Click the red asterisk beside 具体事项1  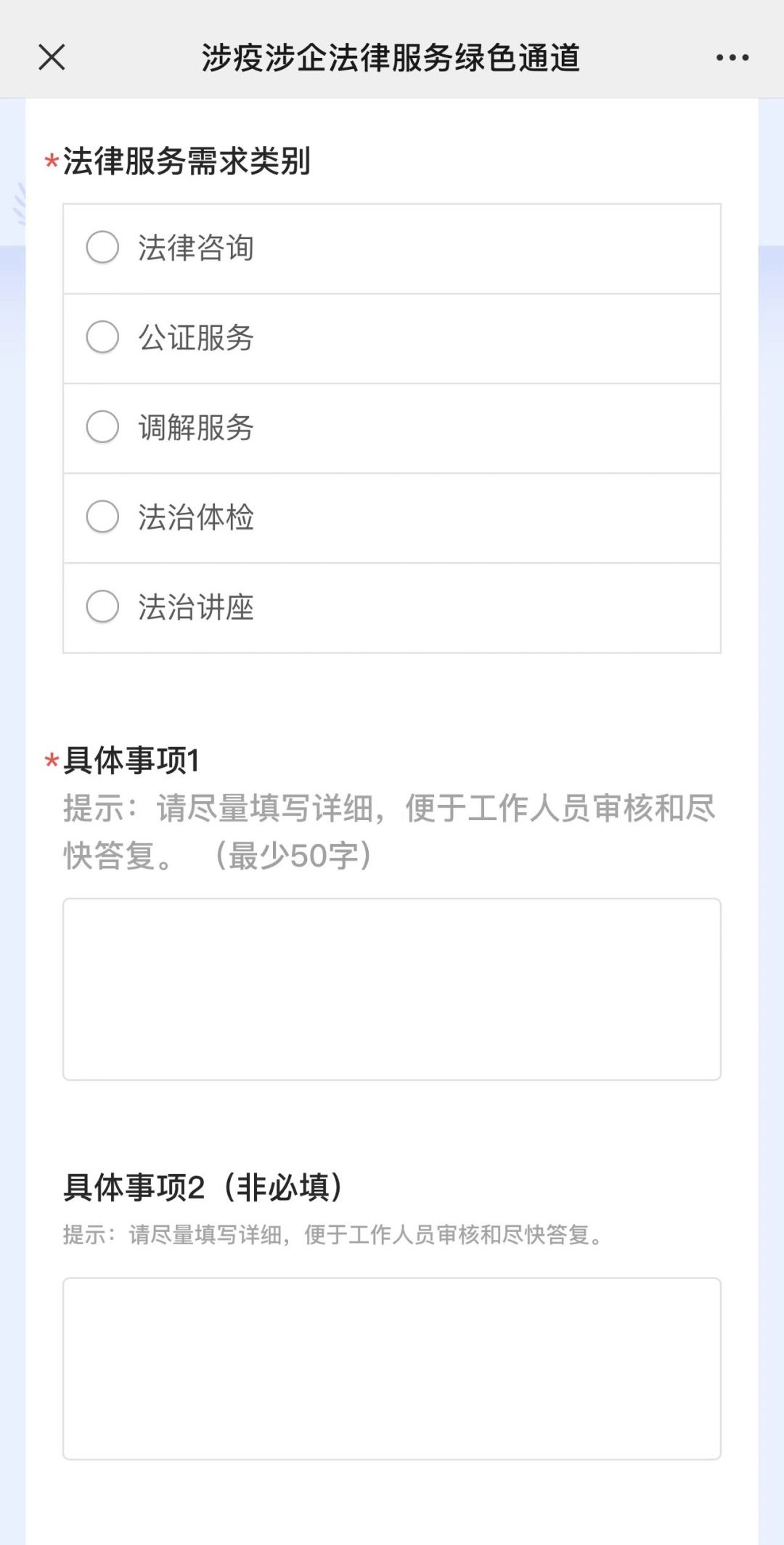point(52,761)
